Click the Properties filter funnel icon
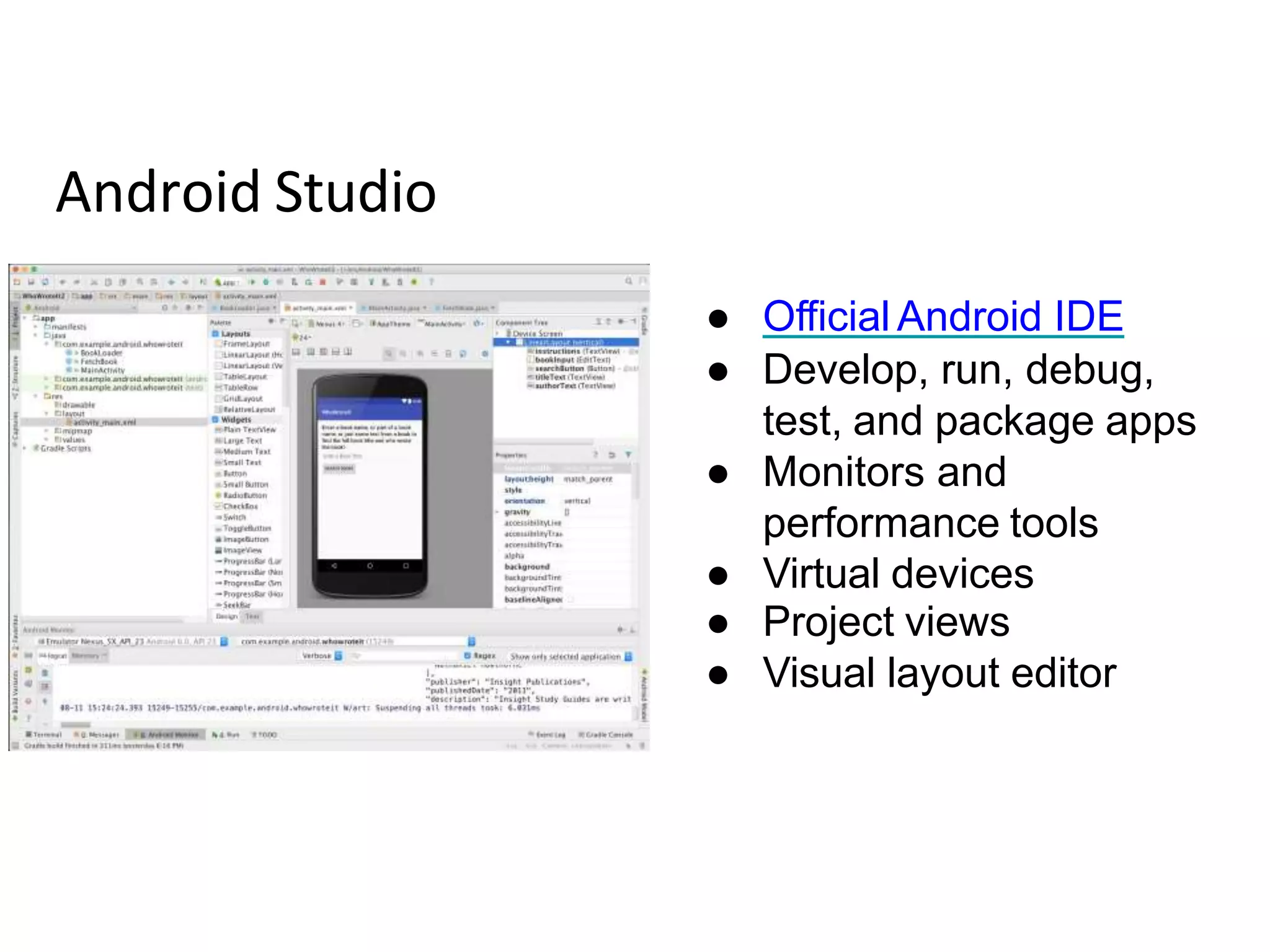This screenshot has height=952, width=1270. pos(628,455)
